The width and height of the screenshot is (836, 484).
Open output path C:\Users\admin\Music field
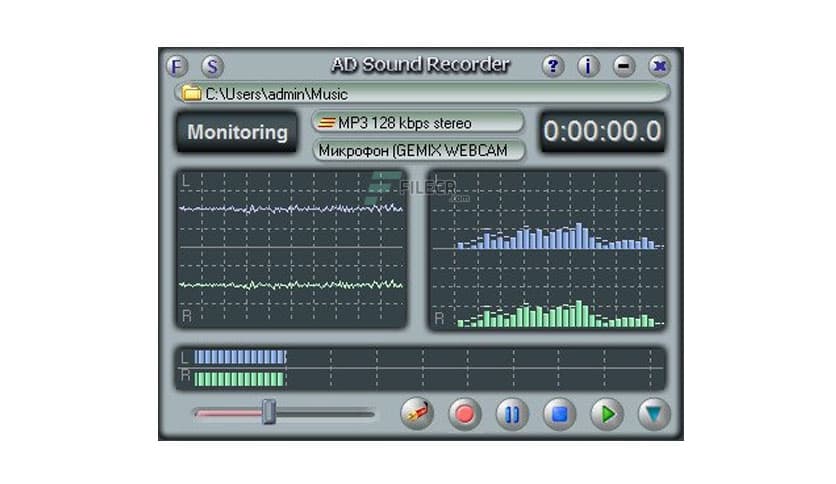pyautogui.click(x=422, y=93)
